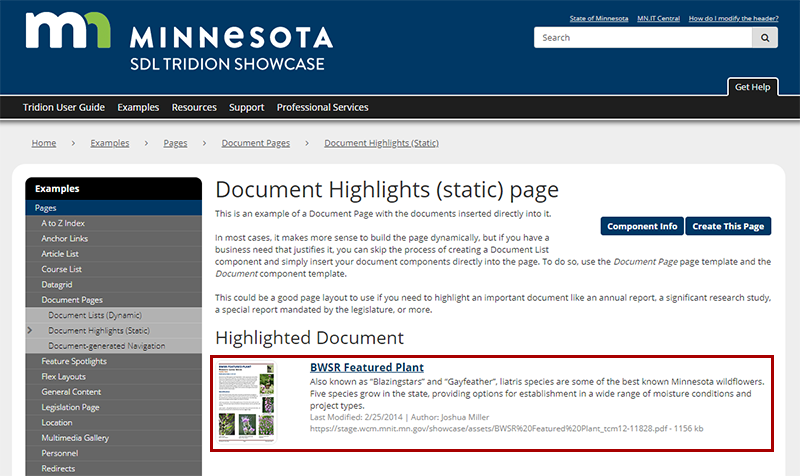This screenshot has height=476, width=800.
Task: Select Document Lists (Dynamic) in the sidebar
Action: [x=95, y=315]
